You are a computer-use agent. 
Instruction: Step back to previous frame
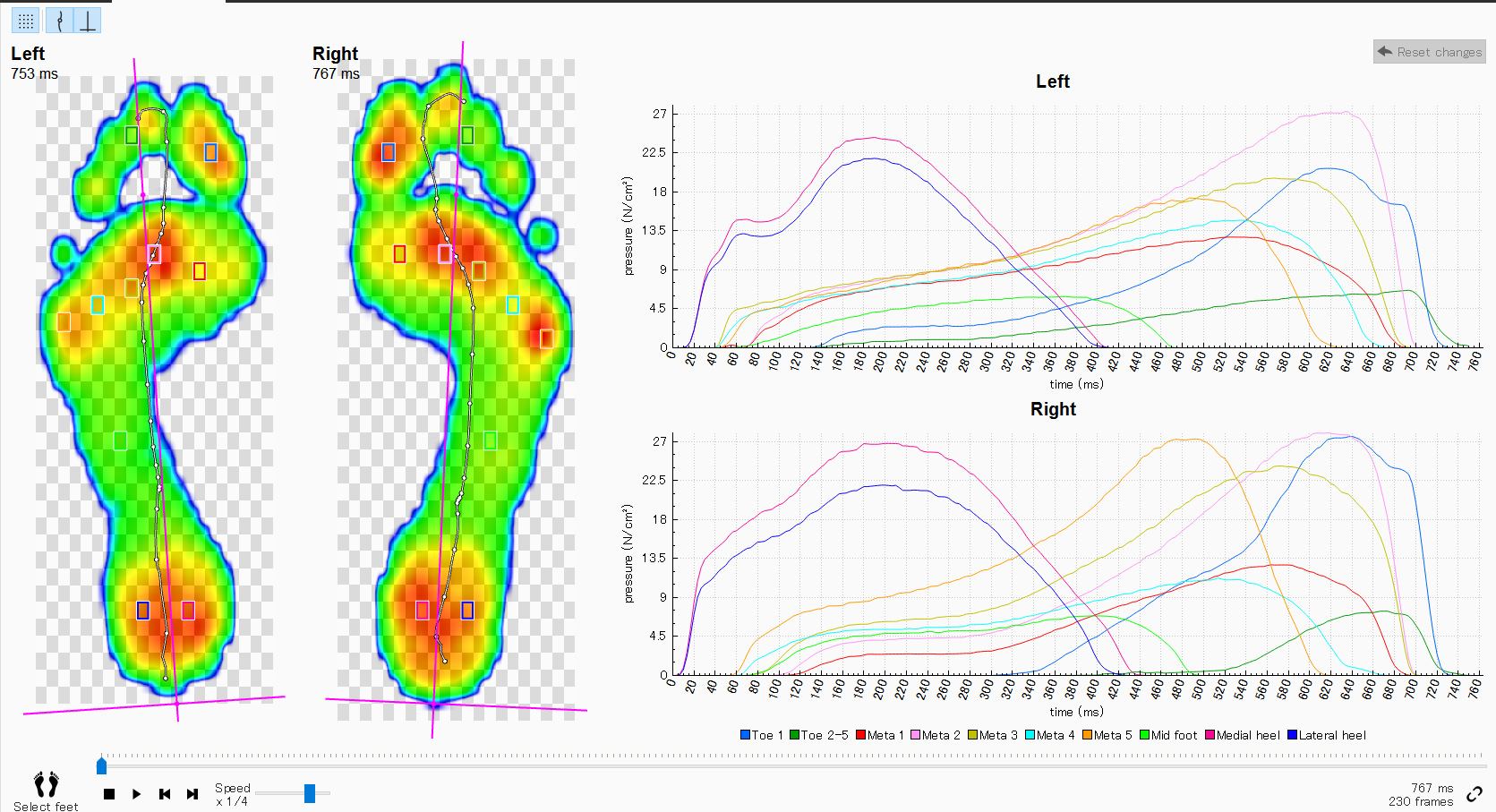[x=165, y=794]
